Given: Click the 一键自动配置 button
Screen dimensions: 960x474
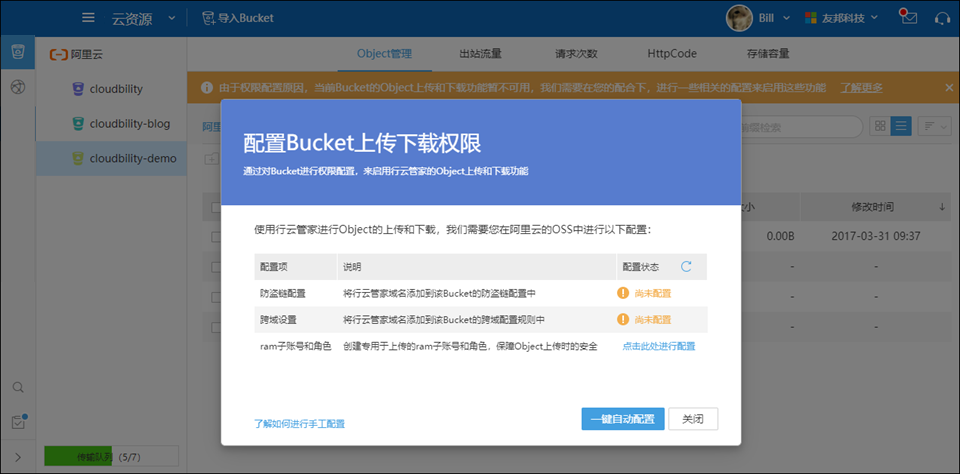Looking at the screenshot, I should click(x=622, y=419).
